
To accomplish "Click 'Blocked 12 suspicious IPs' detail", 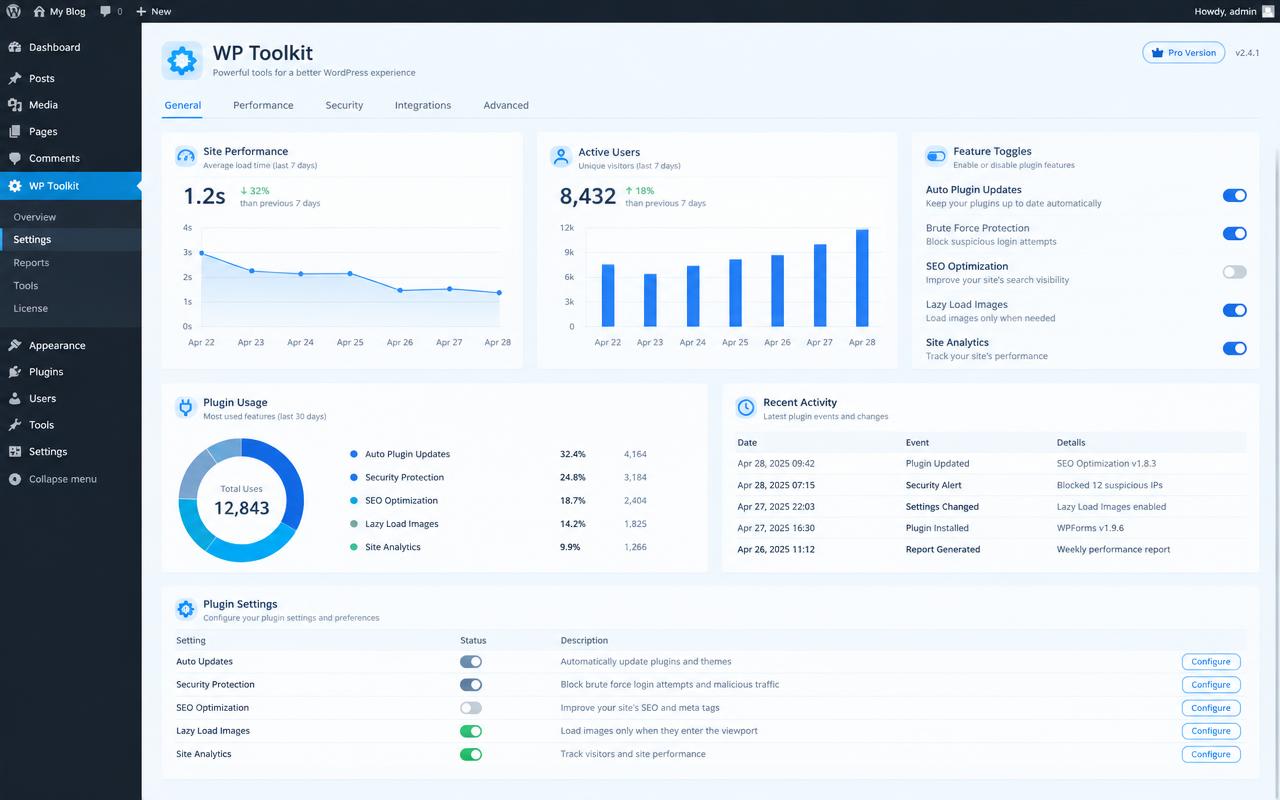I will [x=1110, y=486].
